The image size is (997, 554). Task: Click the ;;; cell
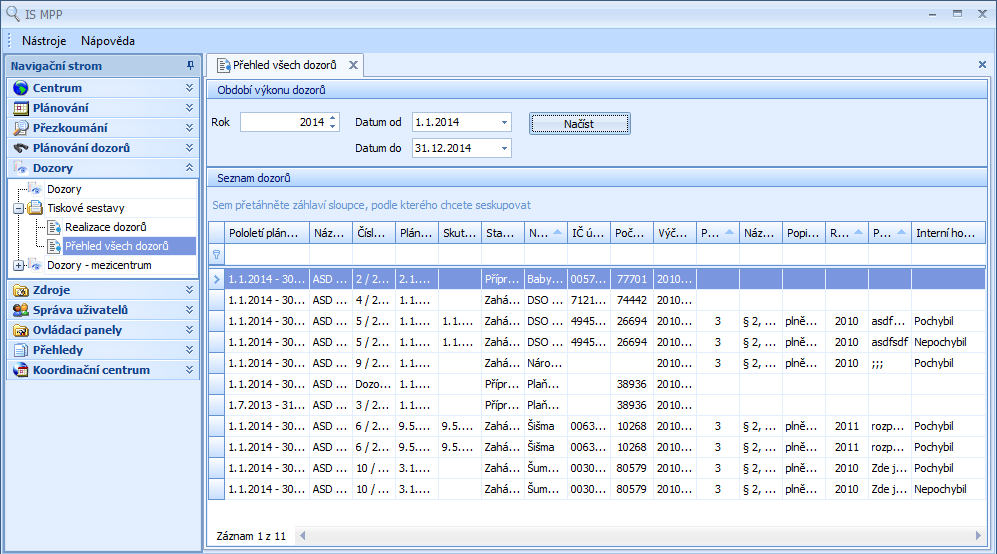pos(890,363)
